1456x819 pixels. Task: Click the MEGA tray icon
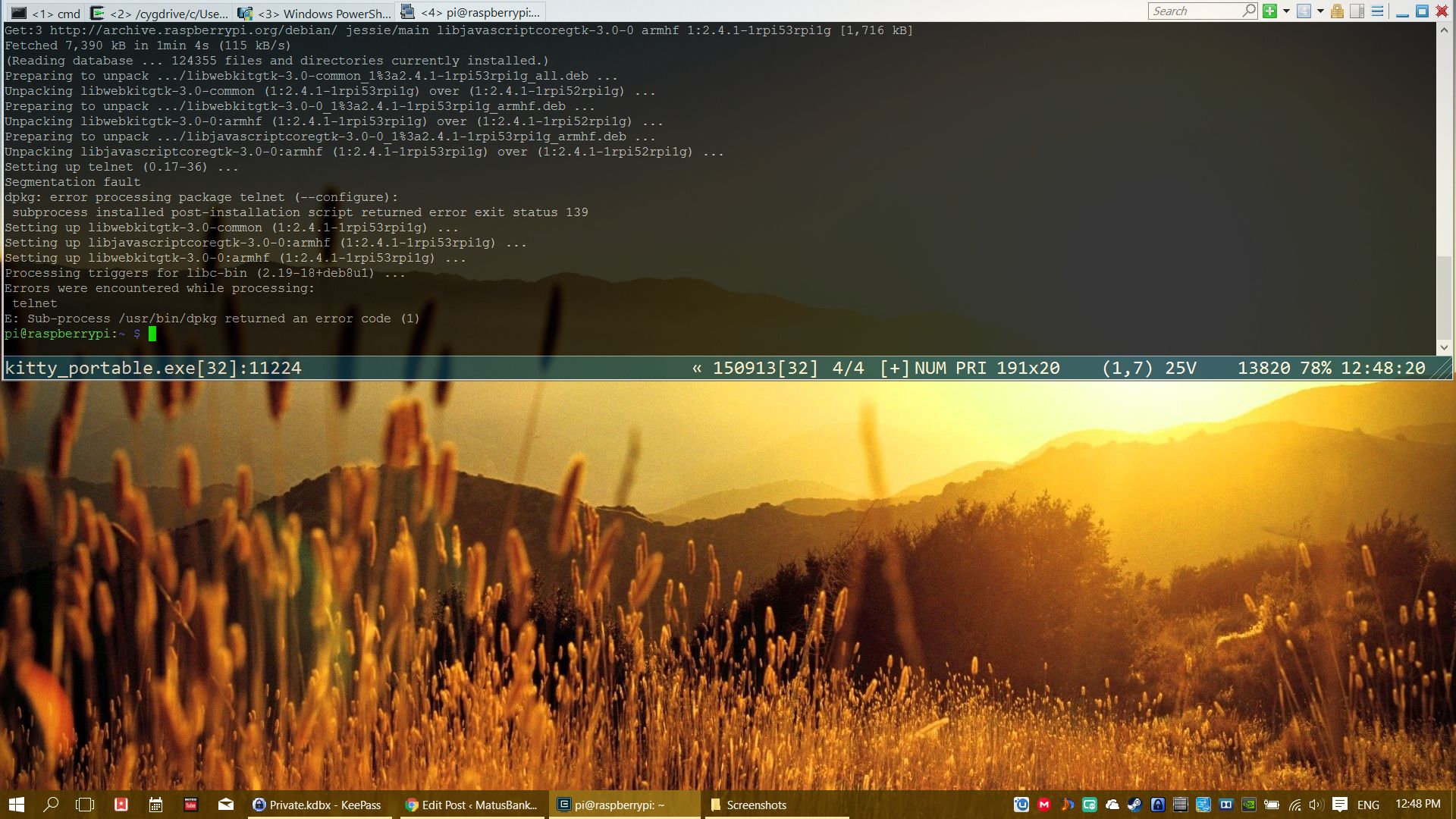coord(1044,805)
